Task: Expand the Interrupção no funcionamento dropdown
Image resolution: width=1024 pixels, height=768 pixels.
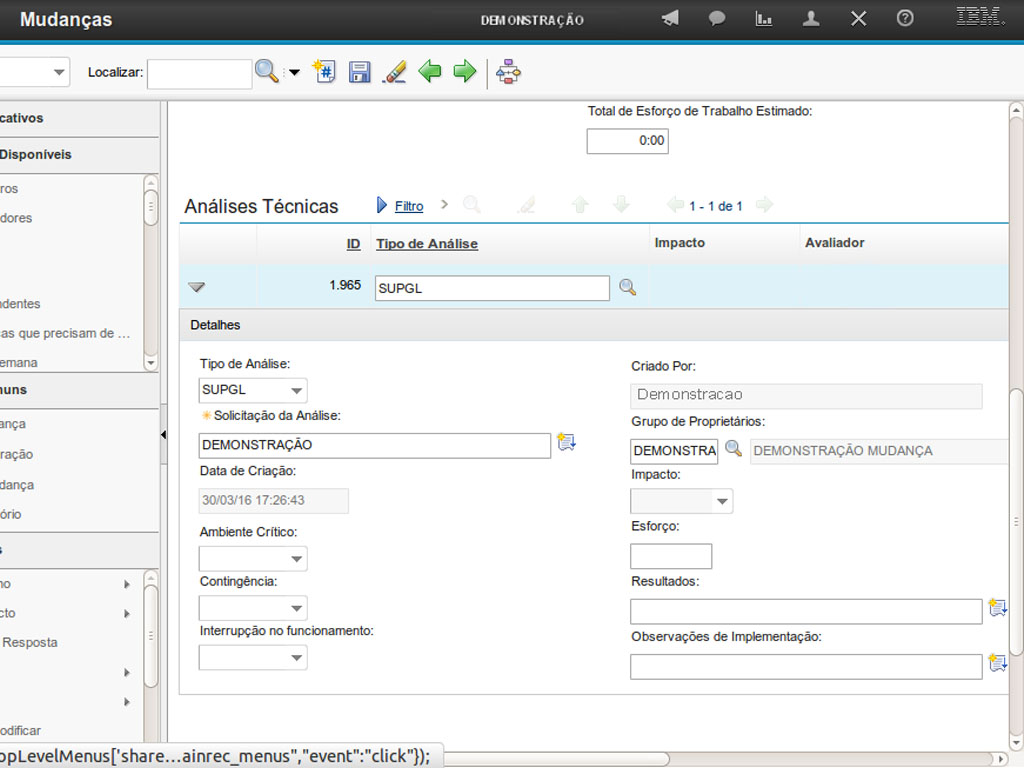Action: coord(296,658)
